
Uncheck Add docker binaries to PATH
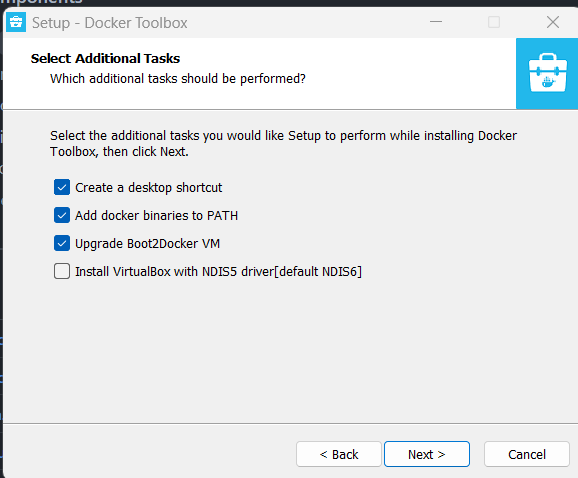62,215
